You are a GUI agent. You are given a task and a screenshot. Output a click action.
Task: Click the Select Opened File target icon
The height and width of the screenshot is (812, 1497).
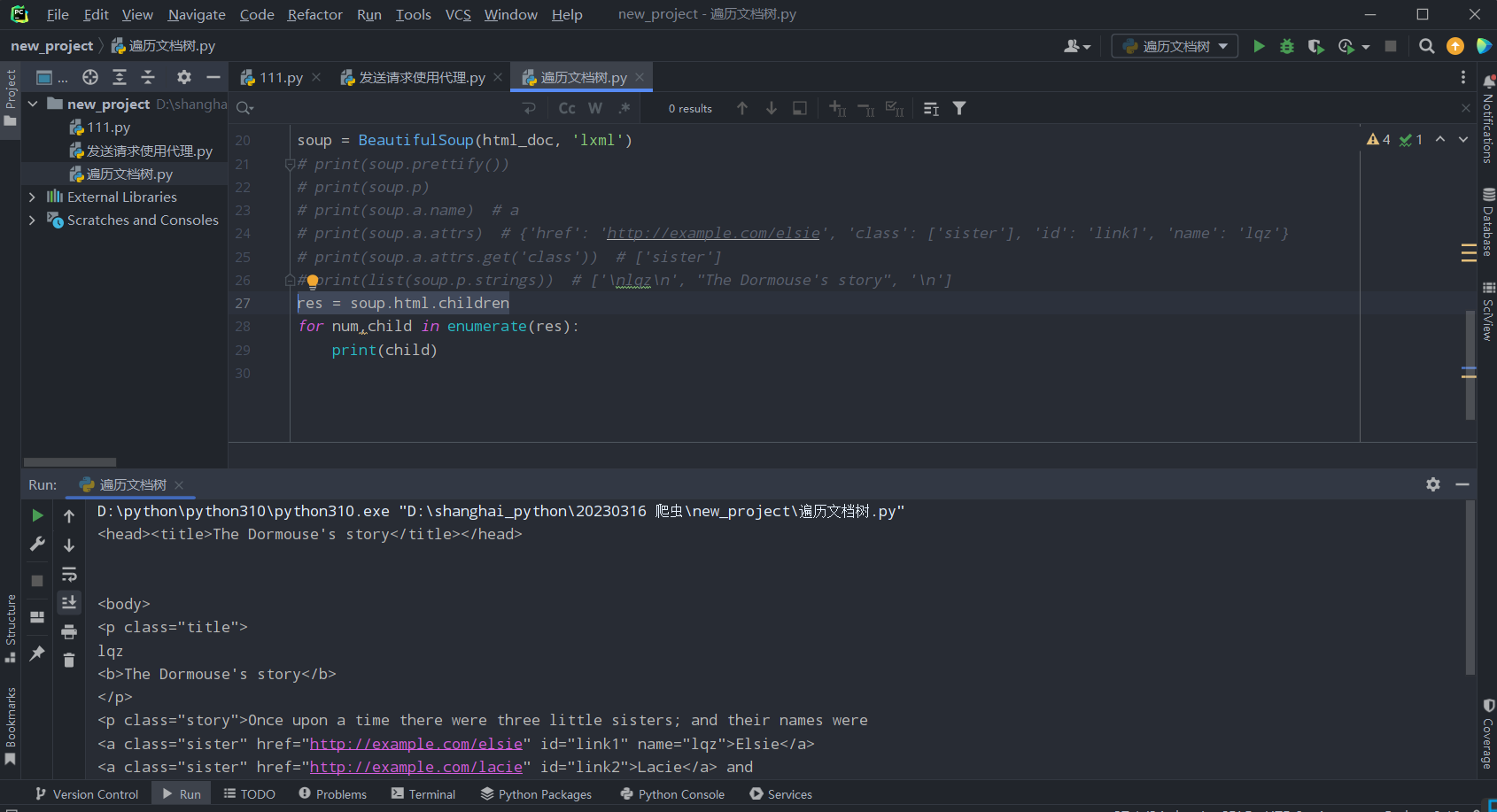[90, 77]
